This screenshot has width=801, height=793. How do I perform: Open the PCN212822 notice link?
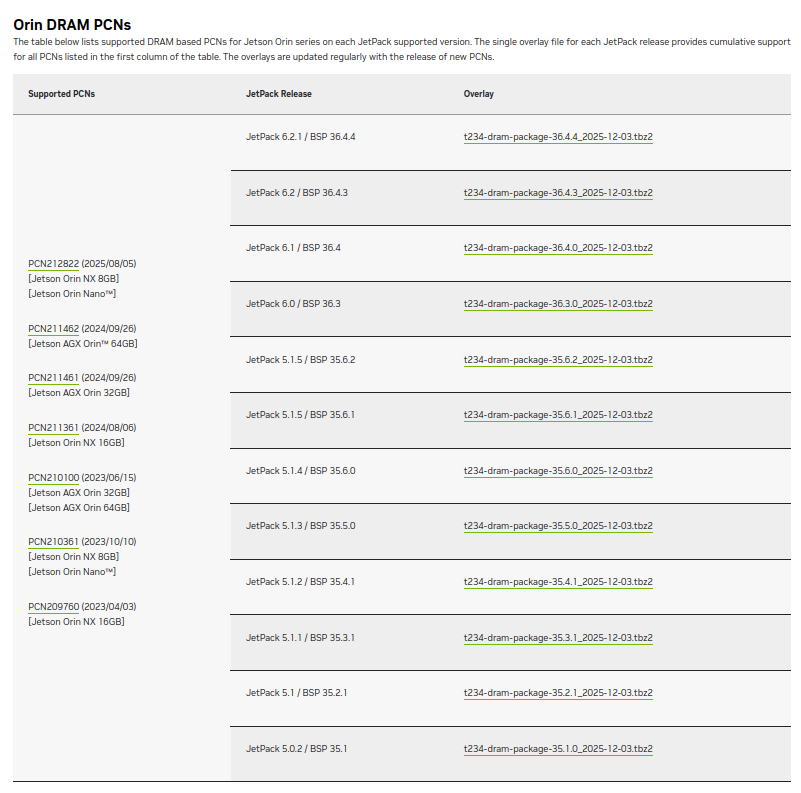tap(53, 264)
